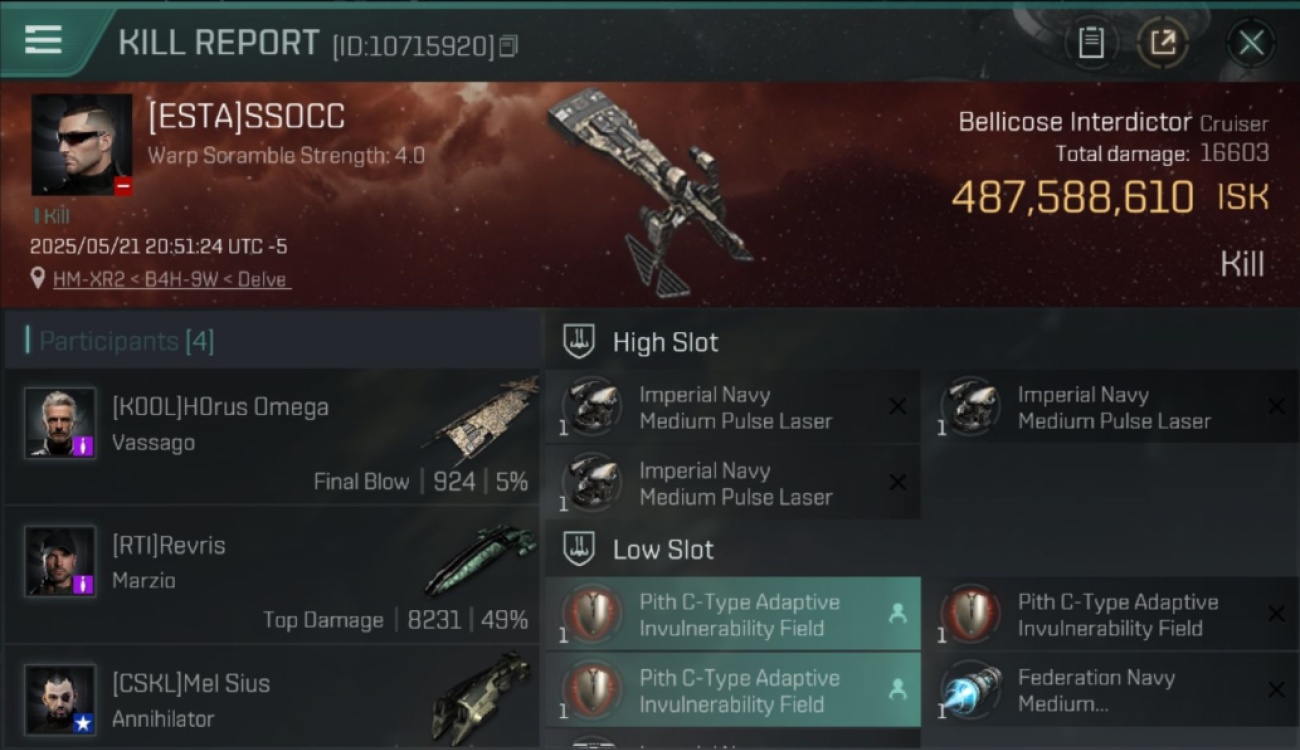Click the share export icon

(x=1163, y=43)
